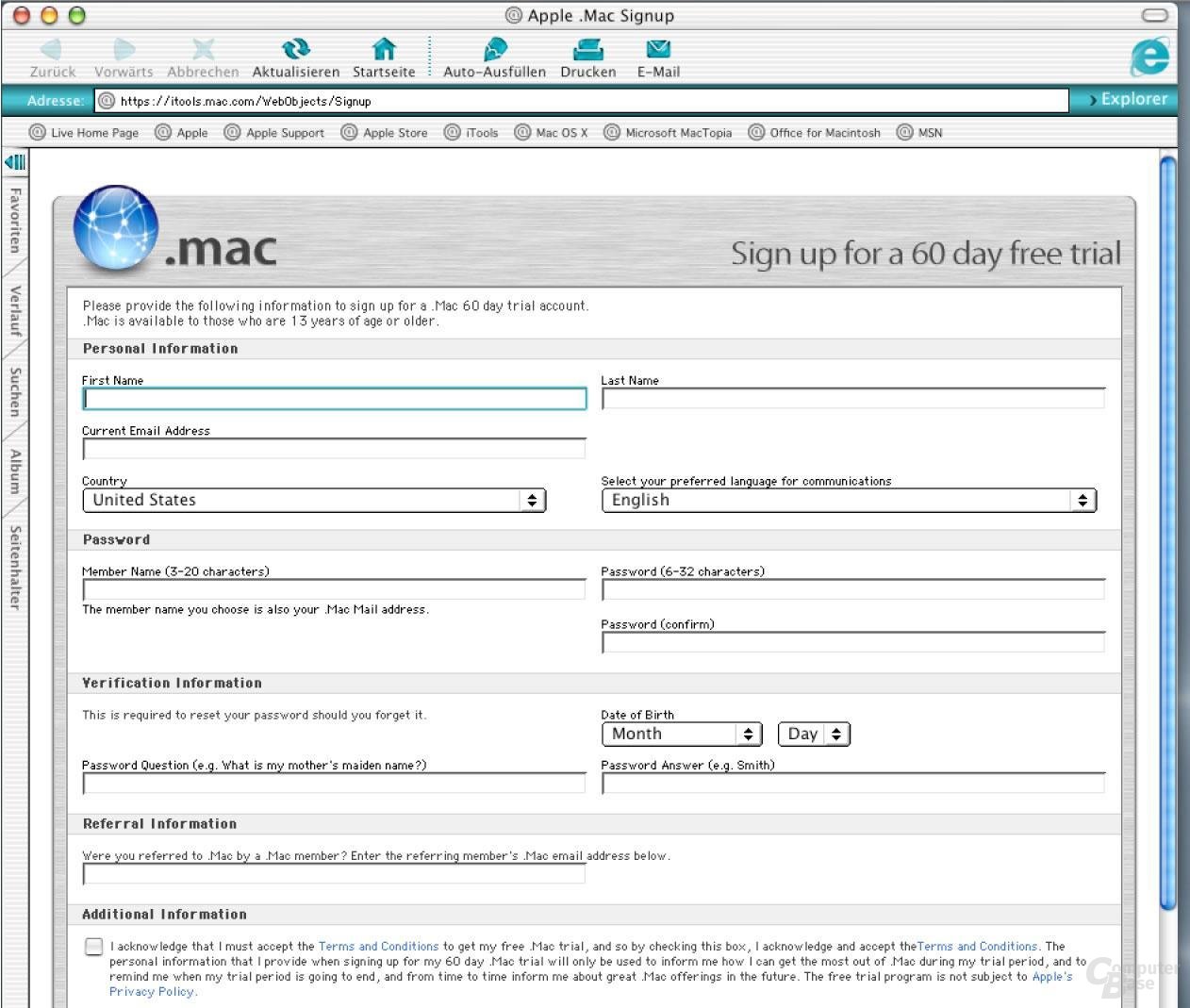Screen dimensions: 1190x1008
Task: Focus the First Name field
Action: tap(335, 399)
